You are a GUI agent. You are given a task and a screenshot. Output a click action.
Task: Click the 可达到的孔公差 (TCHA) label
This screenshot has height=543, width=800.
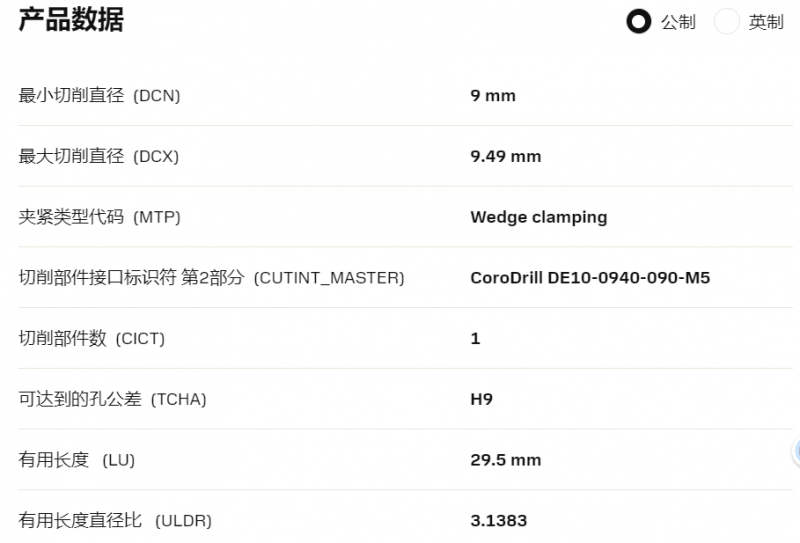[112, 399]
